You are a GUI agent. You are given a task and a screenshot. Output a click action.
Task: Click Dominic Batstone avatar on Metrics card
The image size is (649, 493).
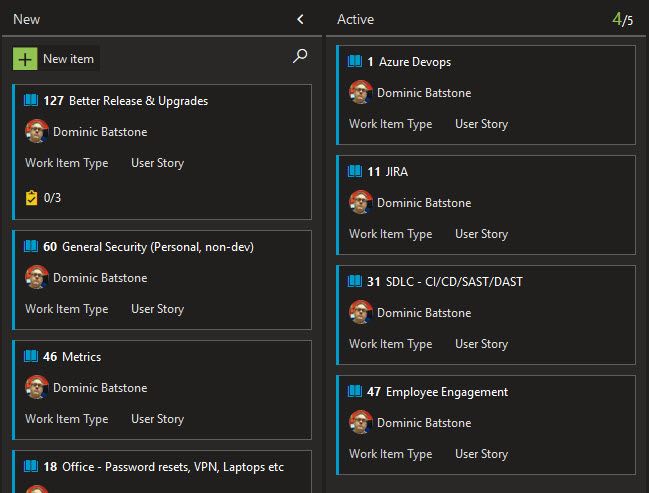pos(36,387)
